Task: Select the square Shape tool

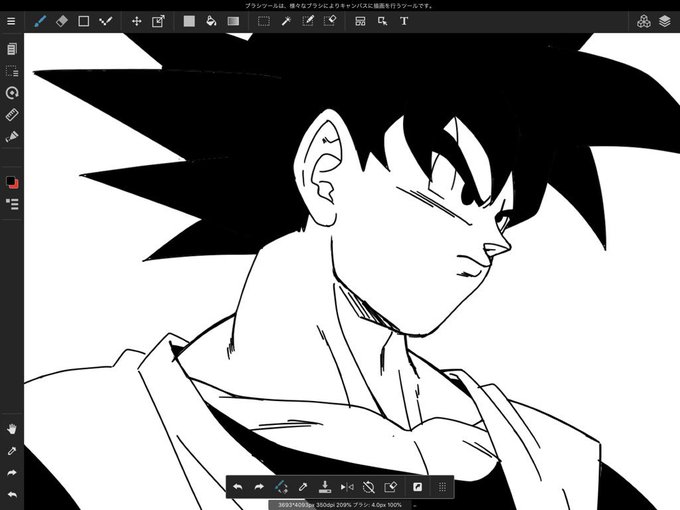Action: [x=84, y=21]
